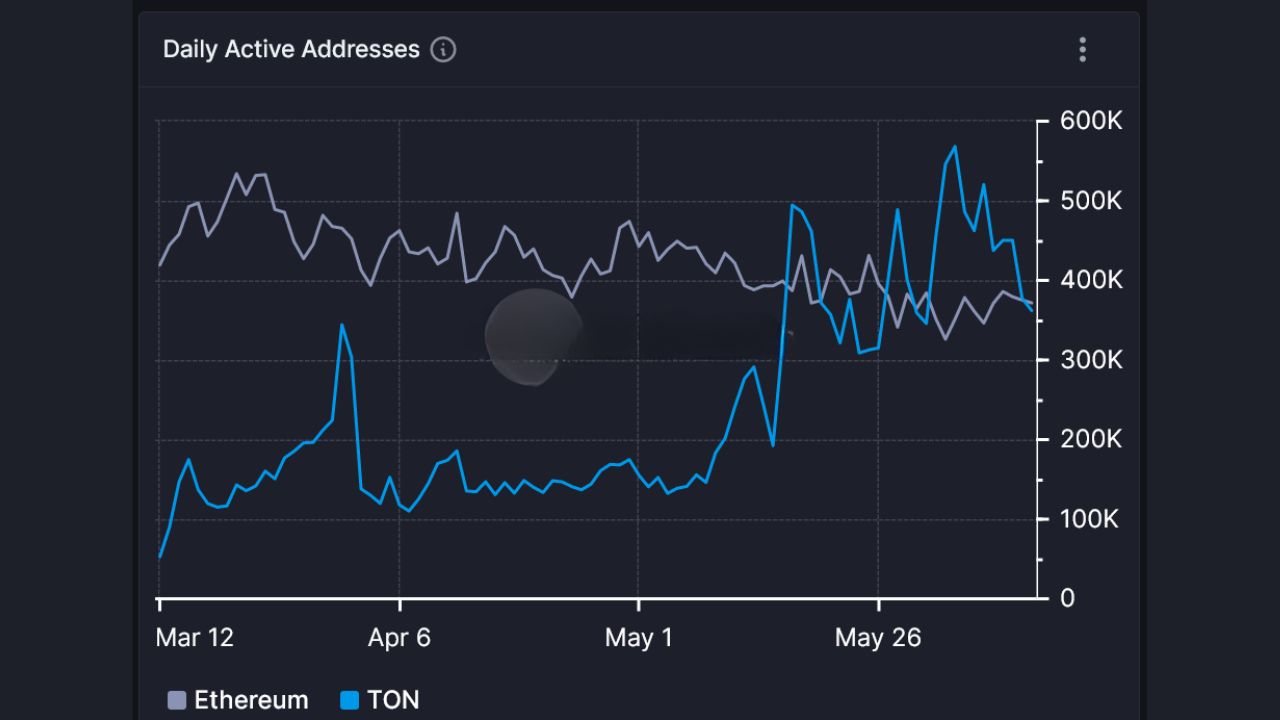Toggle the TON legend swatch
The image size is (1280, 720).
pyautogui.click(x=350, y=700)
